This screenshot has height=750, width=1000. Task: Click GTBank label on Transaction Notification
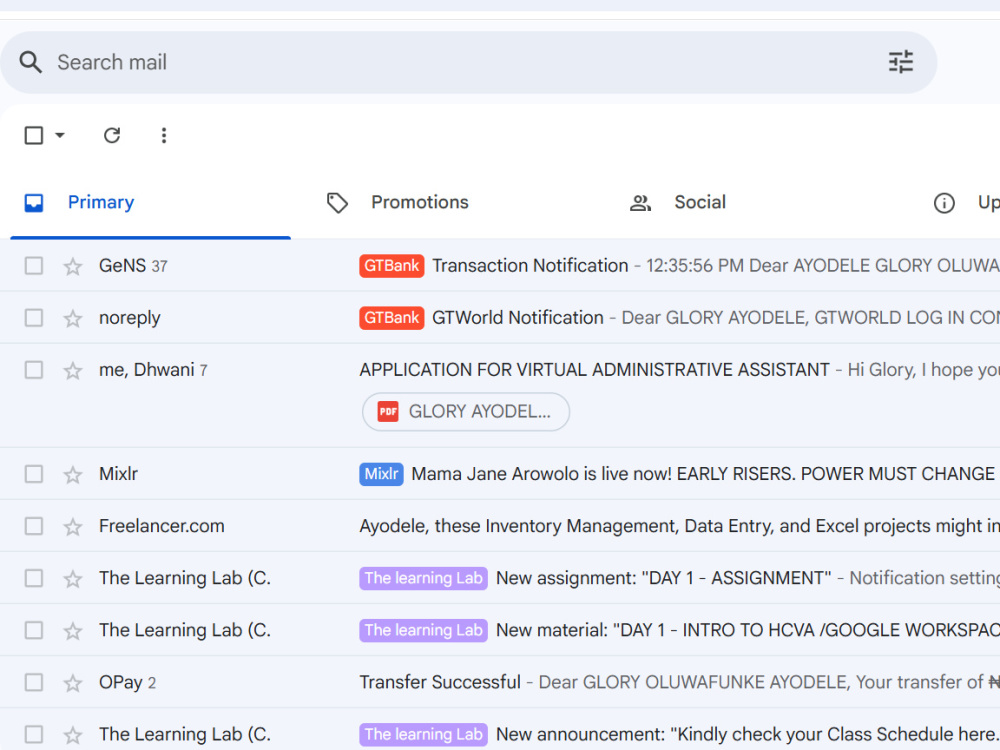392,266
